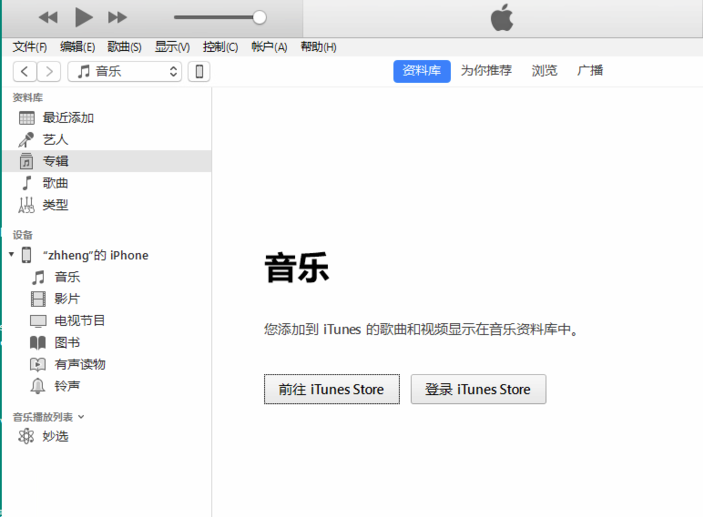Click the iPhone device button in toolbar
703x517 pixels.
(x=199, y=71)
